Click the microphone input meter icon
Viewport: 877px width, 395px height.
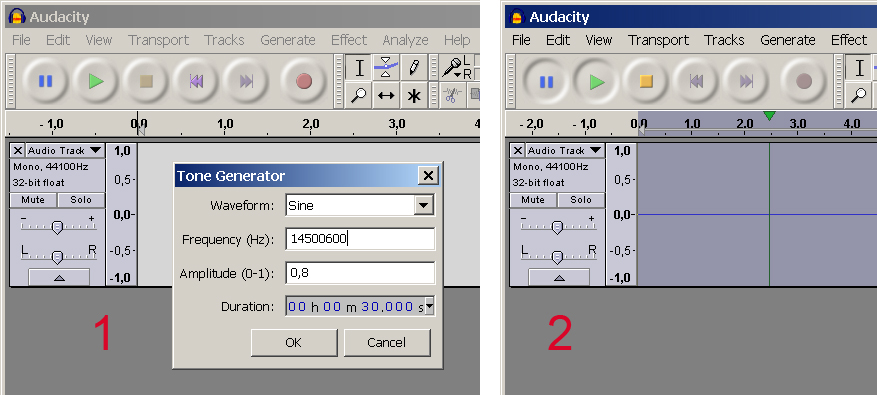[451, 68]
